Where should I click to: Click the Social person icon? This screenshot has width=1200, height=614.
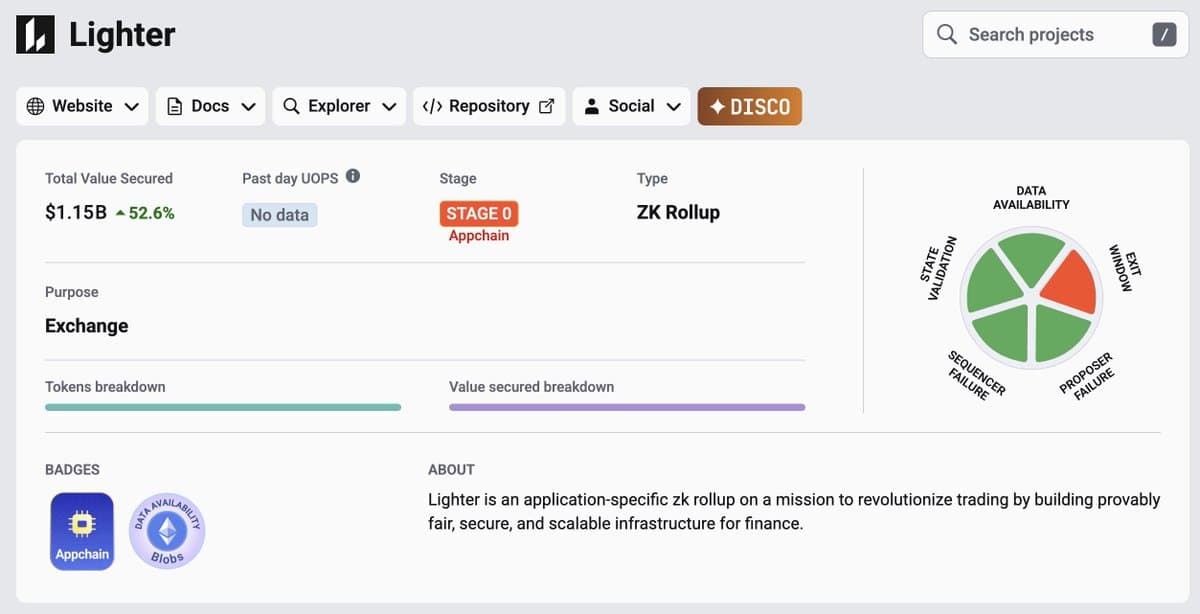click(592, 105)
